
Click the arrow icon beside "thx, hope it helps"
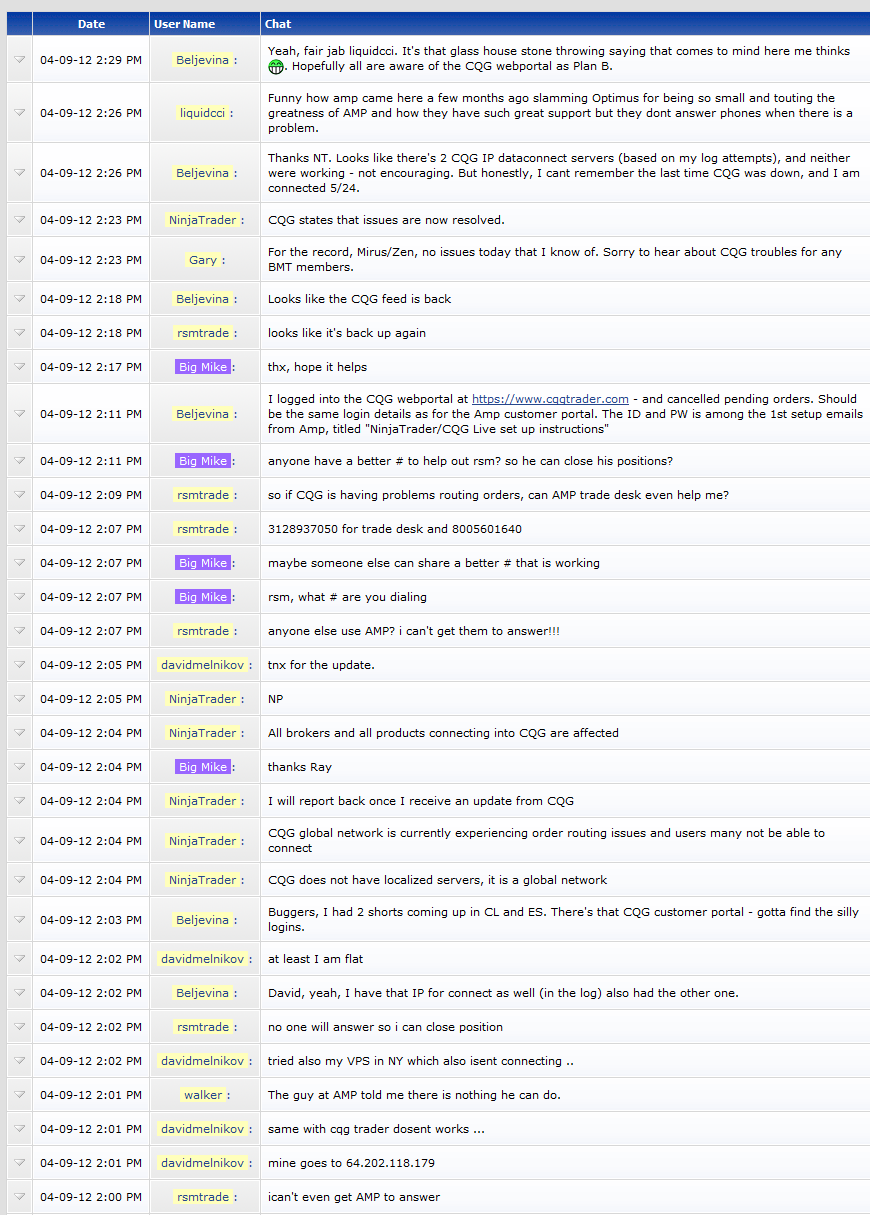(19, 367)
